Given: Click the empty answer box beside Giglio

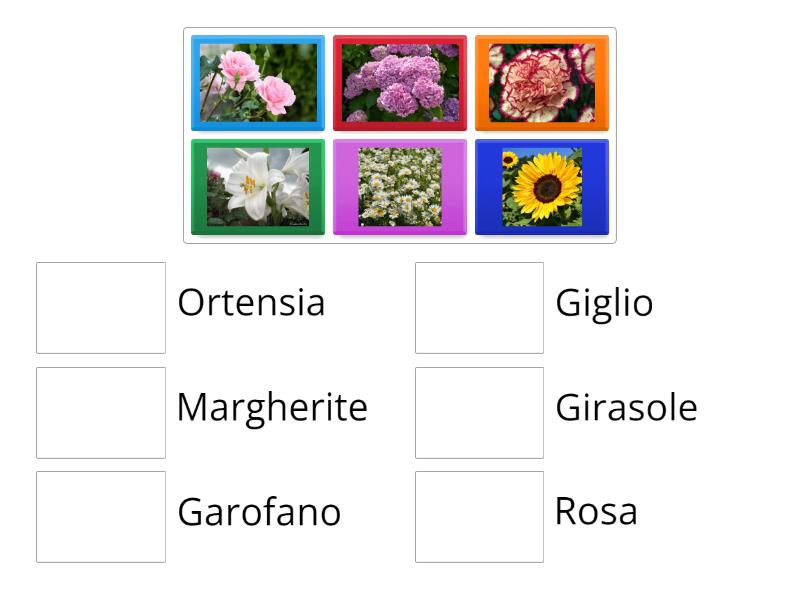Looking at the screenshot, I should coord(479,306).
